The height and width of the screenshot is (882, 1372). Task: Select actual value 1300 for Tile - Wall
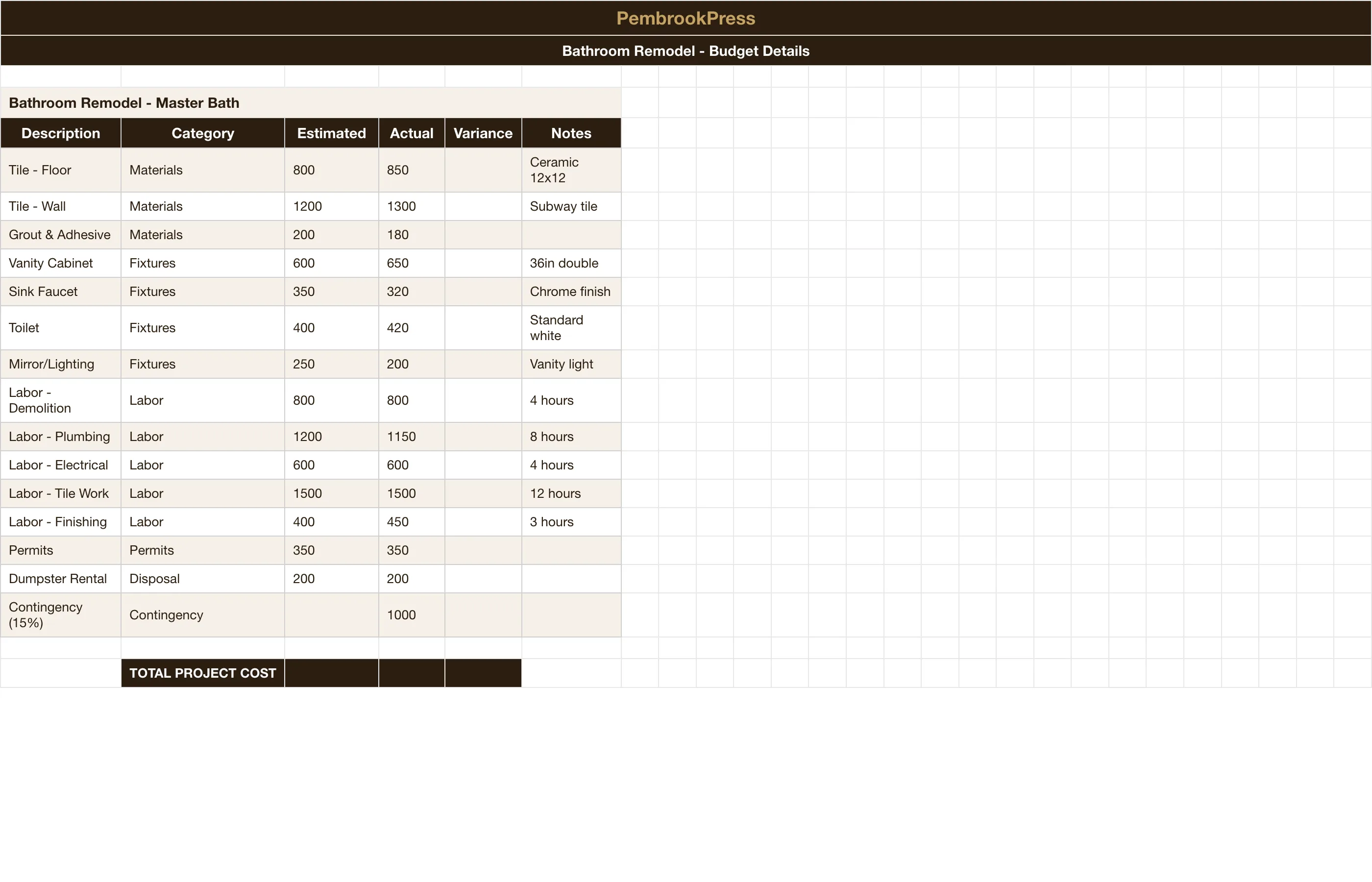coord(412,206)
